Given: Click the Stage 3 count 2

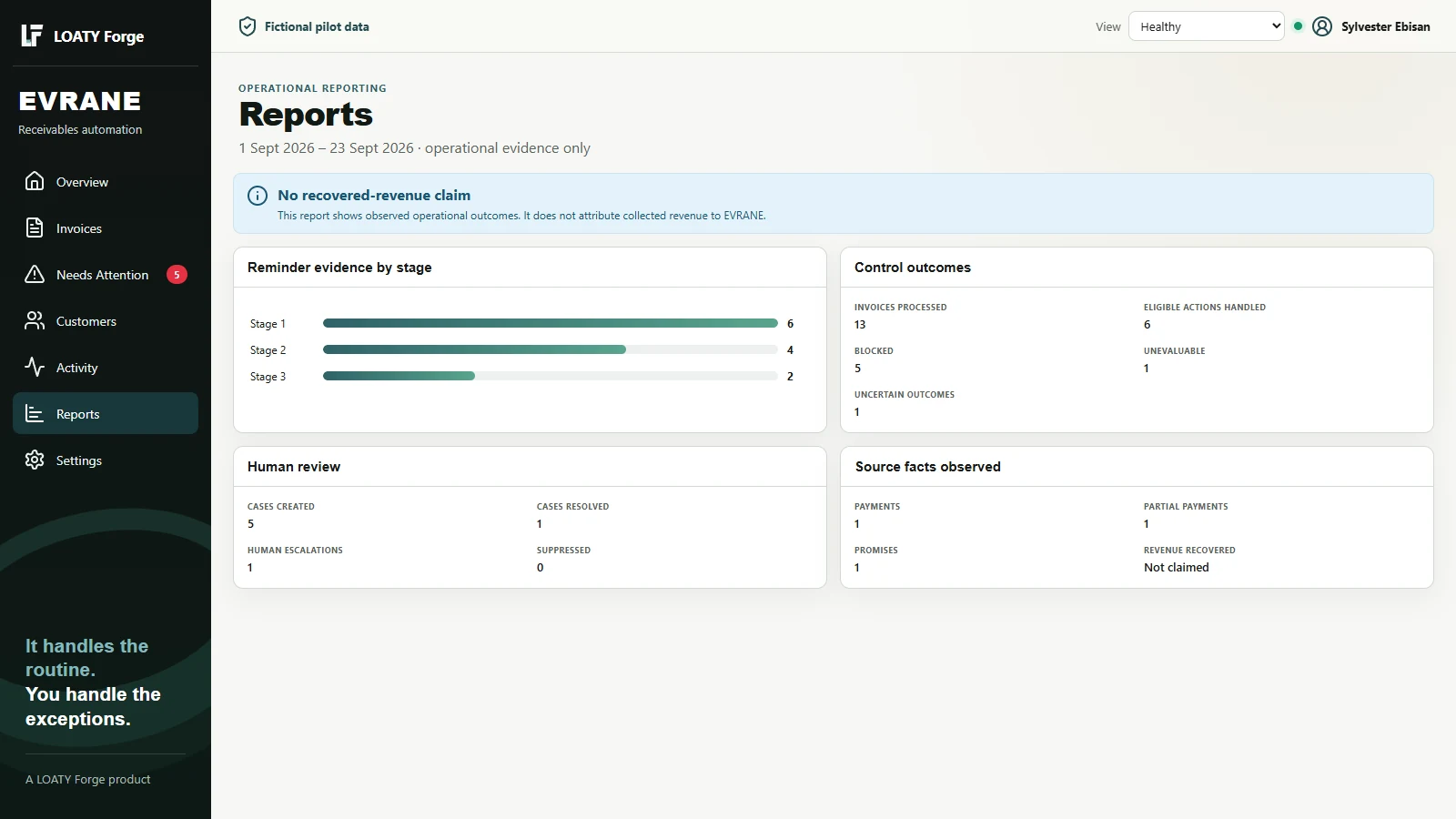Looking at the screenshot, I should pos(790,376).
